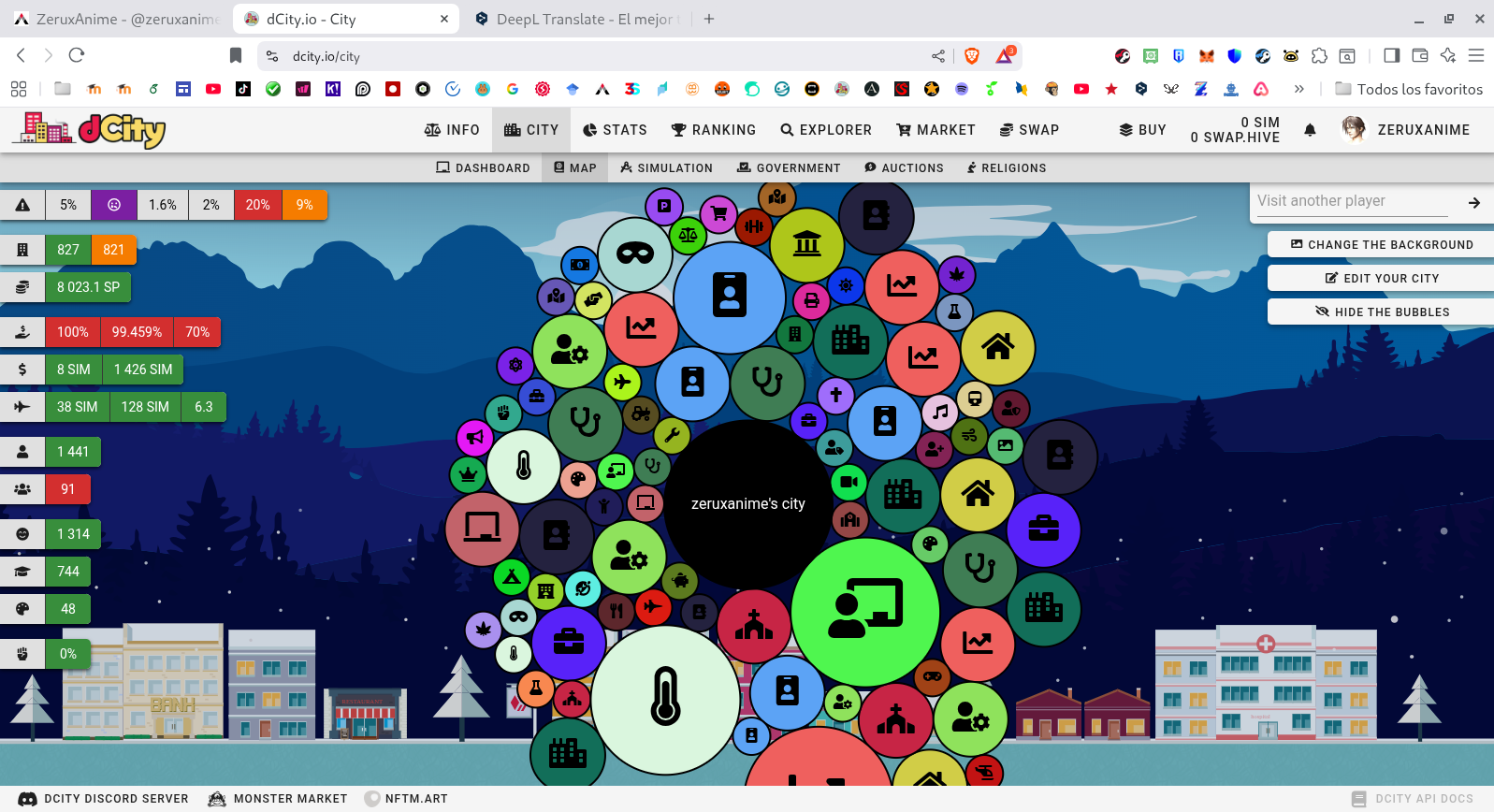The image size is (1494, 812).
Task: Click Change the Background button
Action: click(x=1381, y=245)
